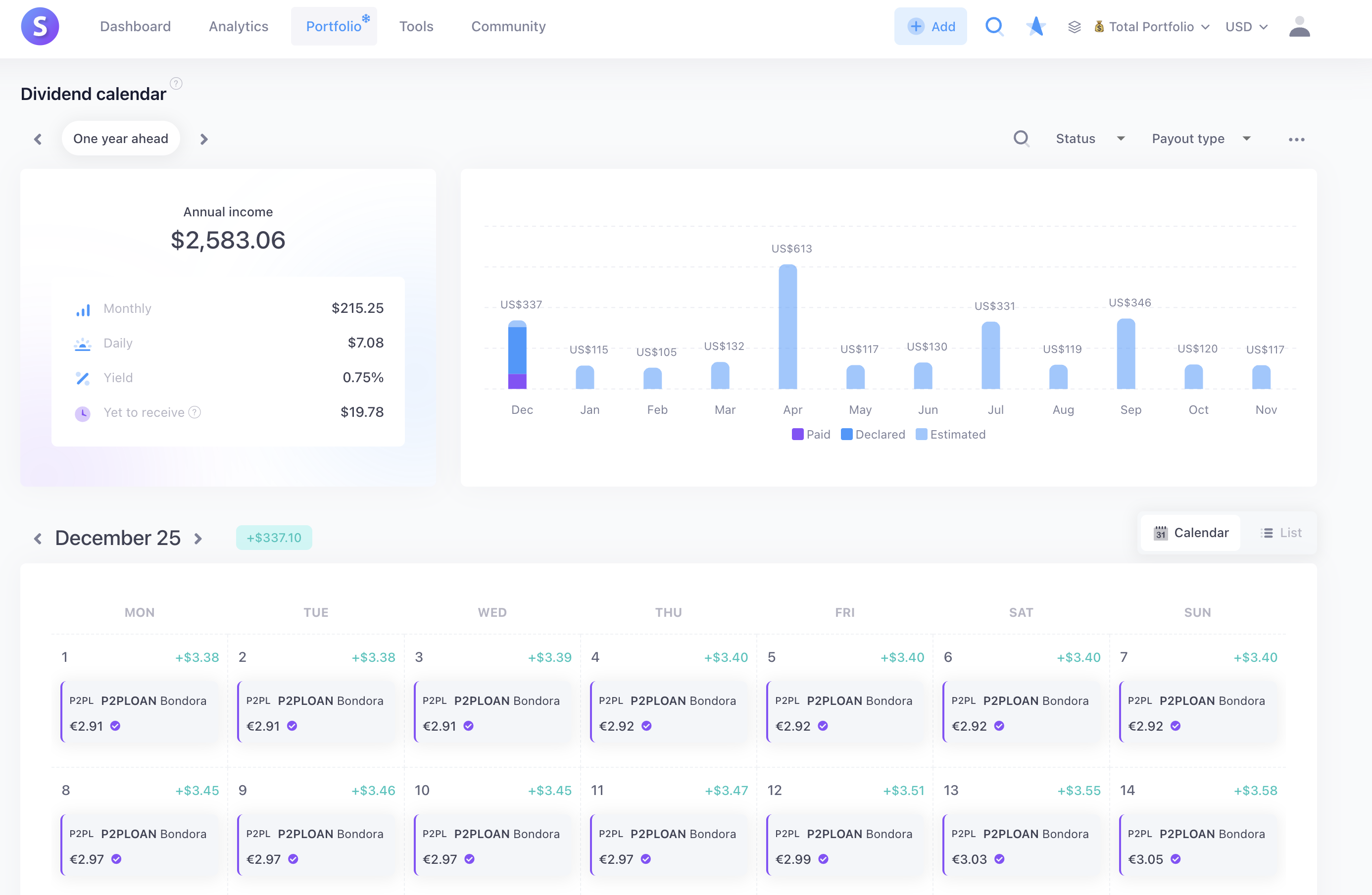1372x895 pixels.
Task: Click the Add button
Action: [x=931, y=27]
